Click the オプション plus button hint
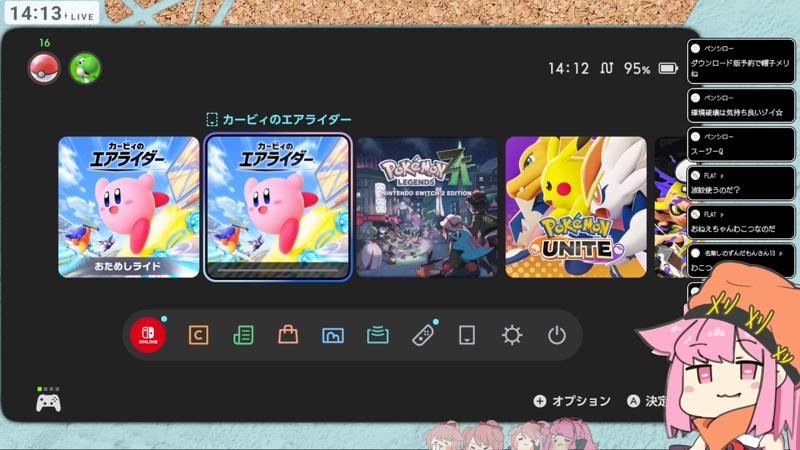Screen dimensions: 800x450 pos(572,401)
